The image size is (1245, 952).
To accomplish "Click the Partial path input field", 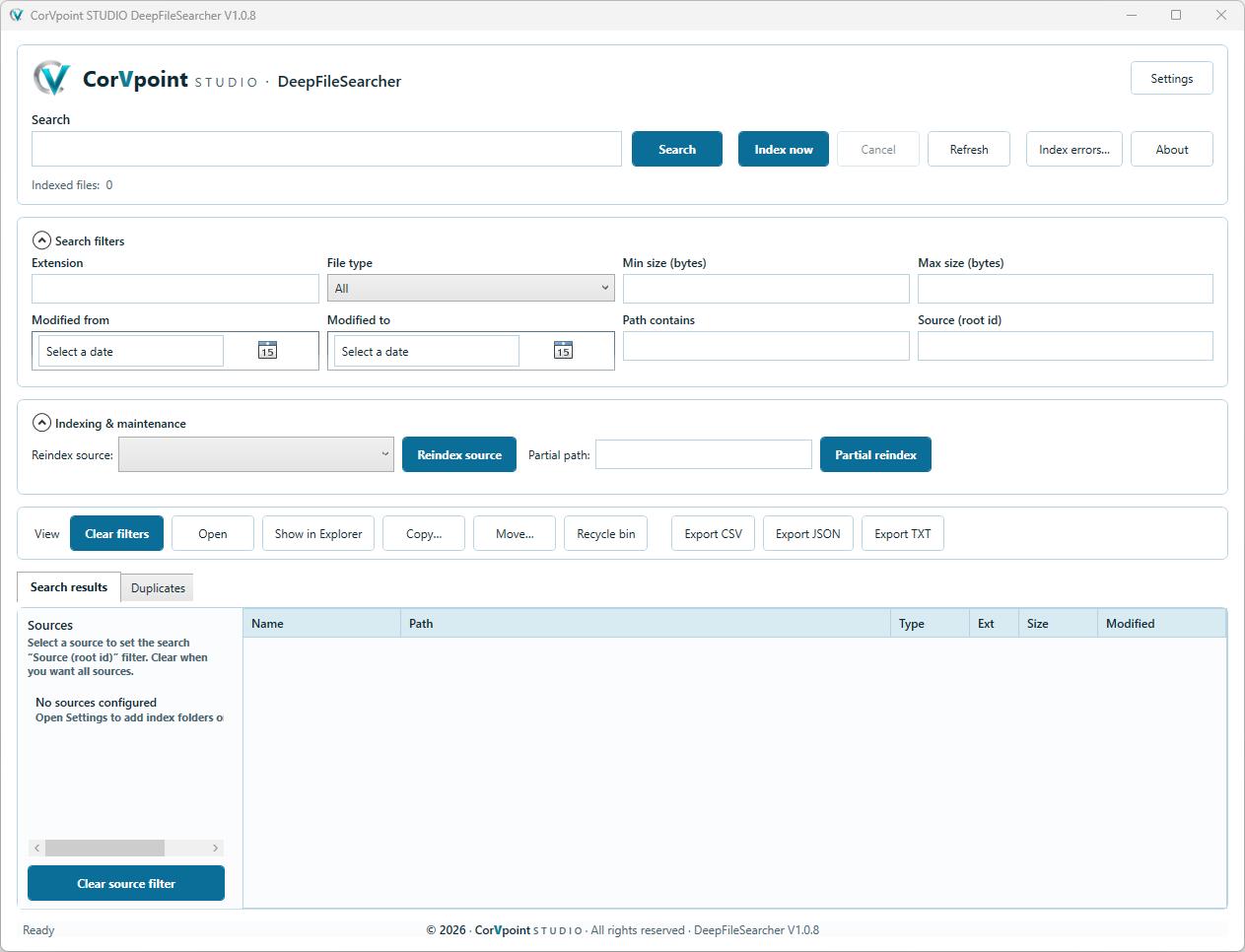I will (704, 454).
